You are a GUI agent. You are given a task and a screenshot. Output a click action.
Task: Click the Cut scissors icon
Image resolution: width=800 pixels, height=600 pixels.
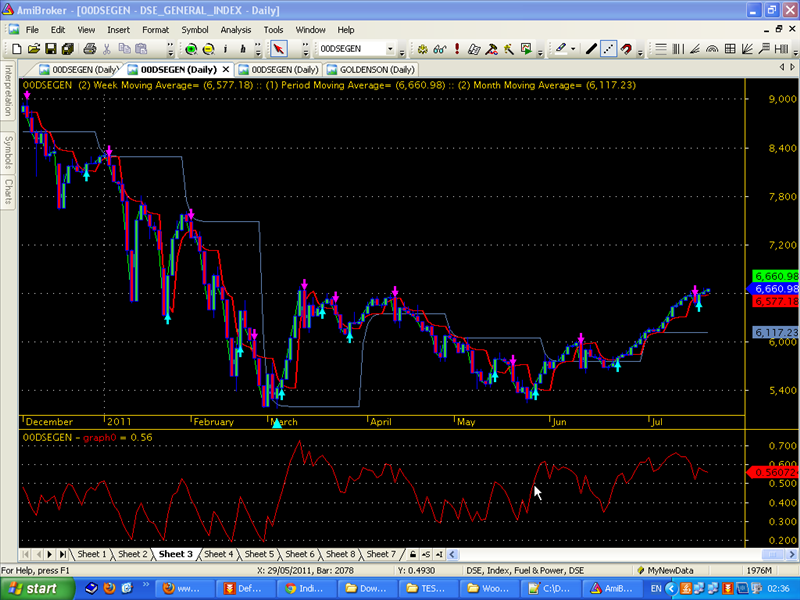pos(107,49)
